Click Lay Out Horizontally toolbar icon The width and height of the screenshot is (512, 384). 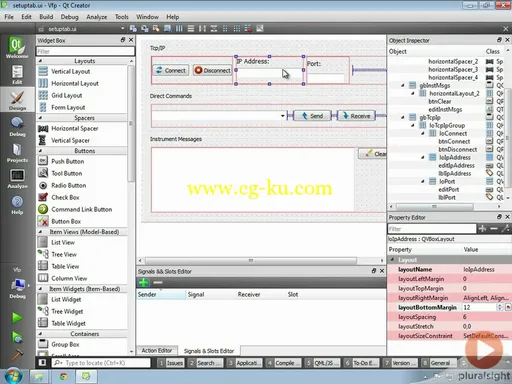[179, 29]
